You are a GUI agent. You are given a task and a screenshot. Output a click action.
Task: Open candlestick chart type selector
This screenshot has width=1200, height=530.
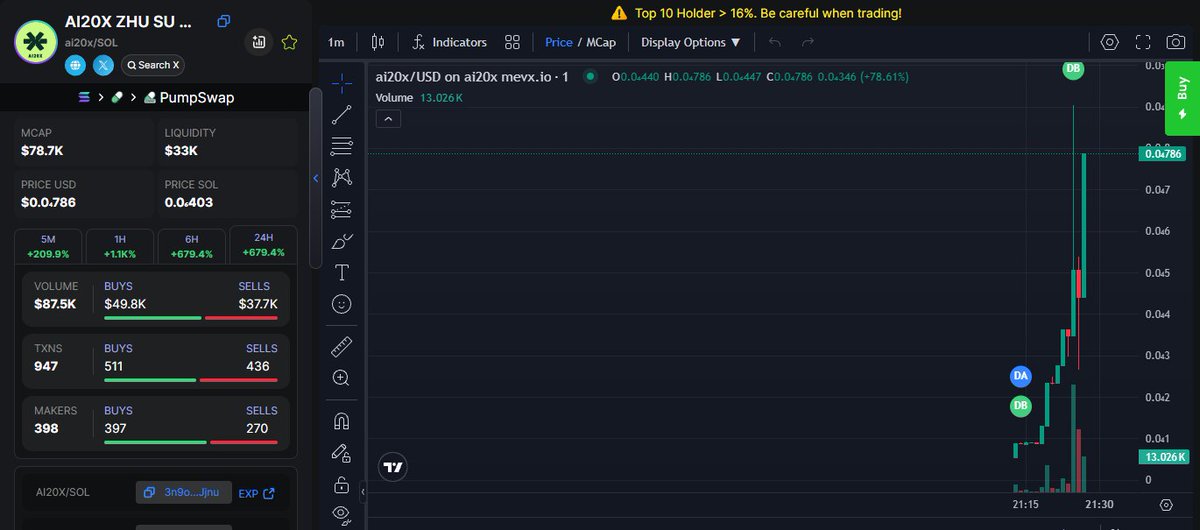click(377, 42)
